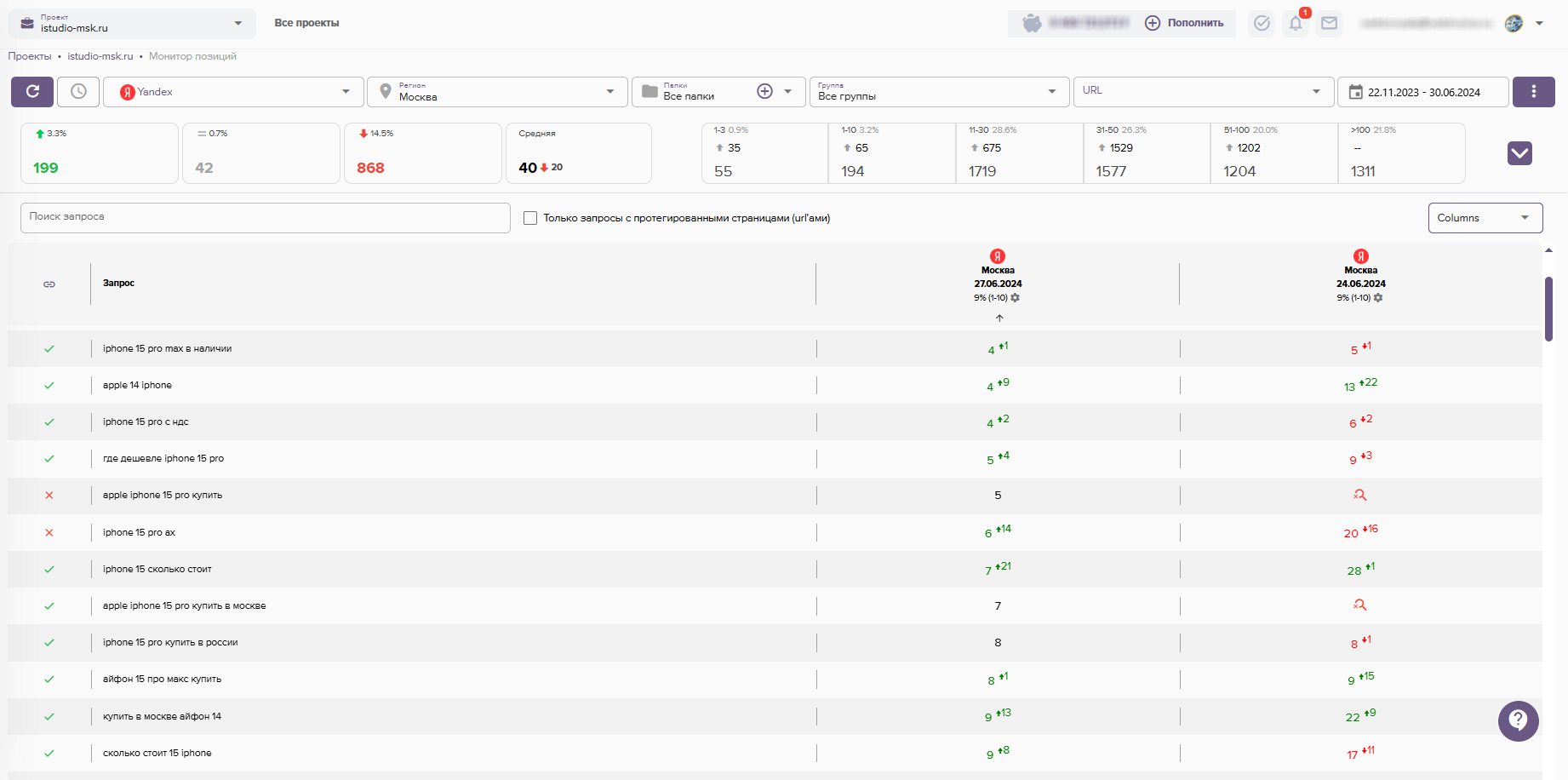Open the help question mark bubble
The image size is (1568, 780).
(1518, 721)
